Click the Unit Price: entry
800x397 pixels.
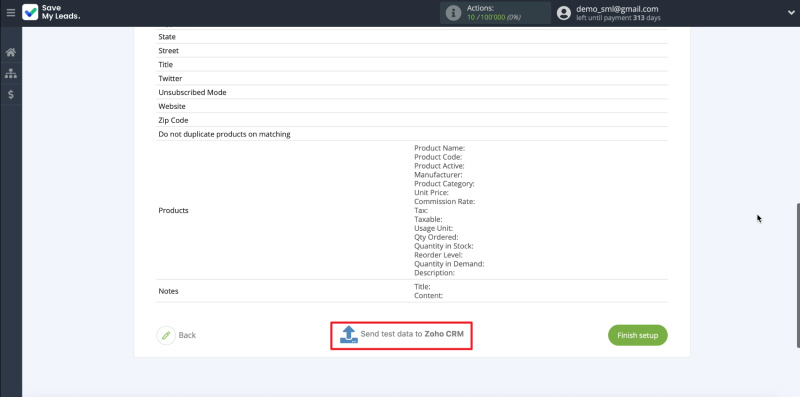click(x=431, y=192)
